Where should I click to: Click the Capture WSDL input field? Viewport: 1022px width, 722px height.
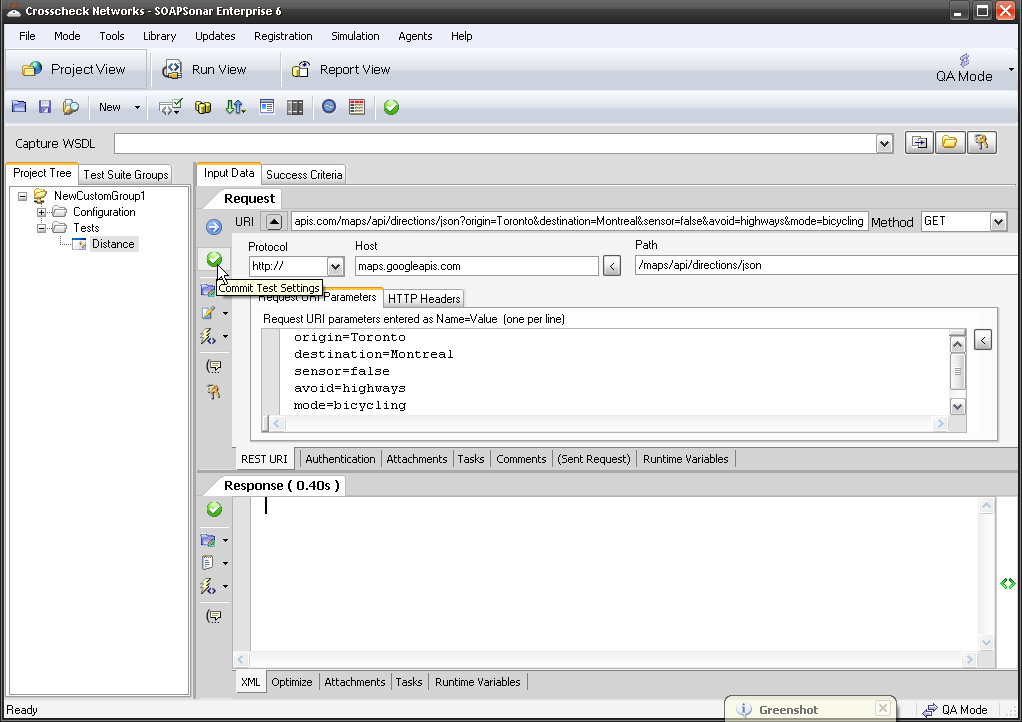[x=495, y=143]
